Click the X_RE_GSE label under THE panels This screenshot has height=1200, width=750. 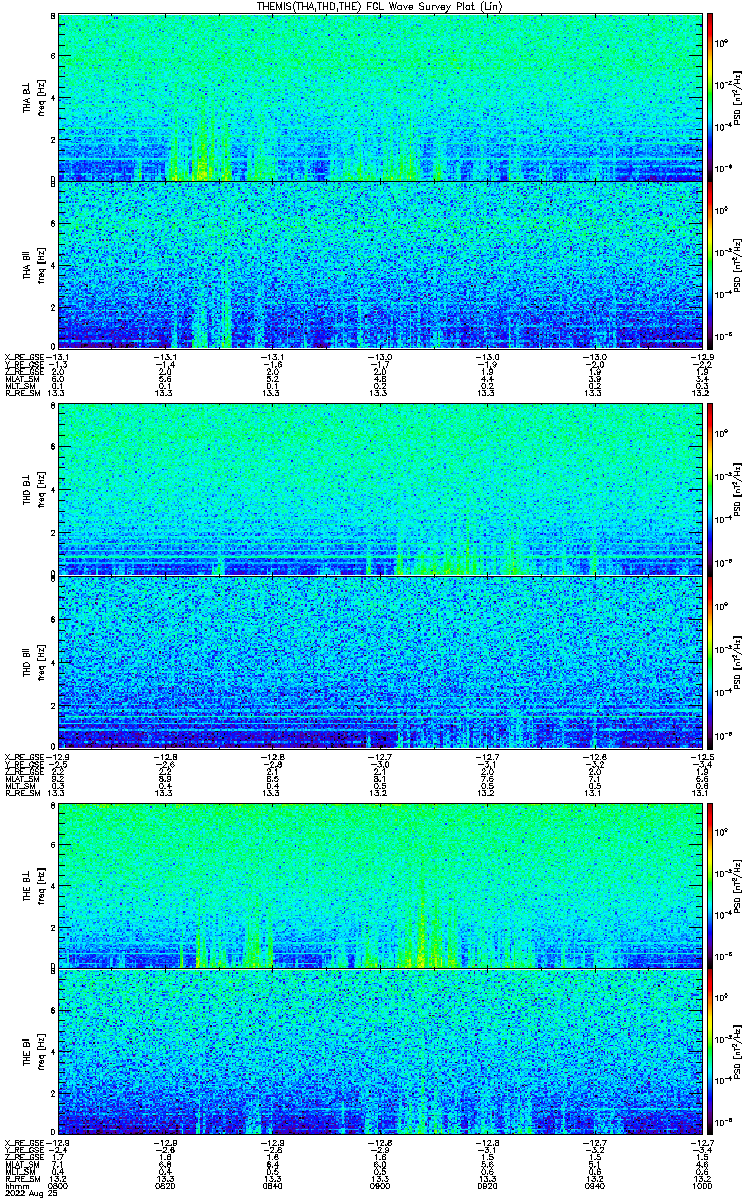click(x=27, y=1143)
